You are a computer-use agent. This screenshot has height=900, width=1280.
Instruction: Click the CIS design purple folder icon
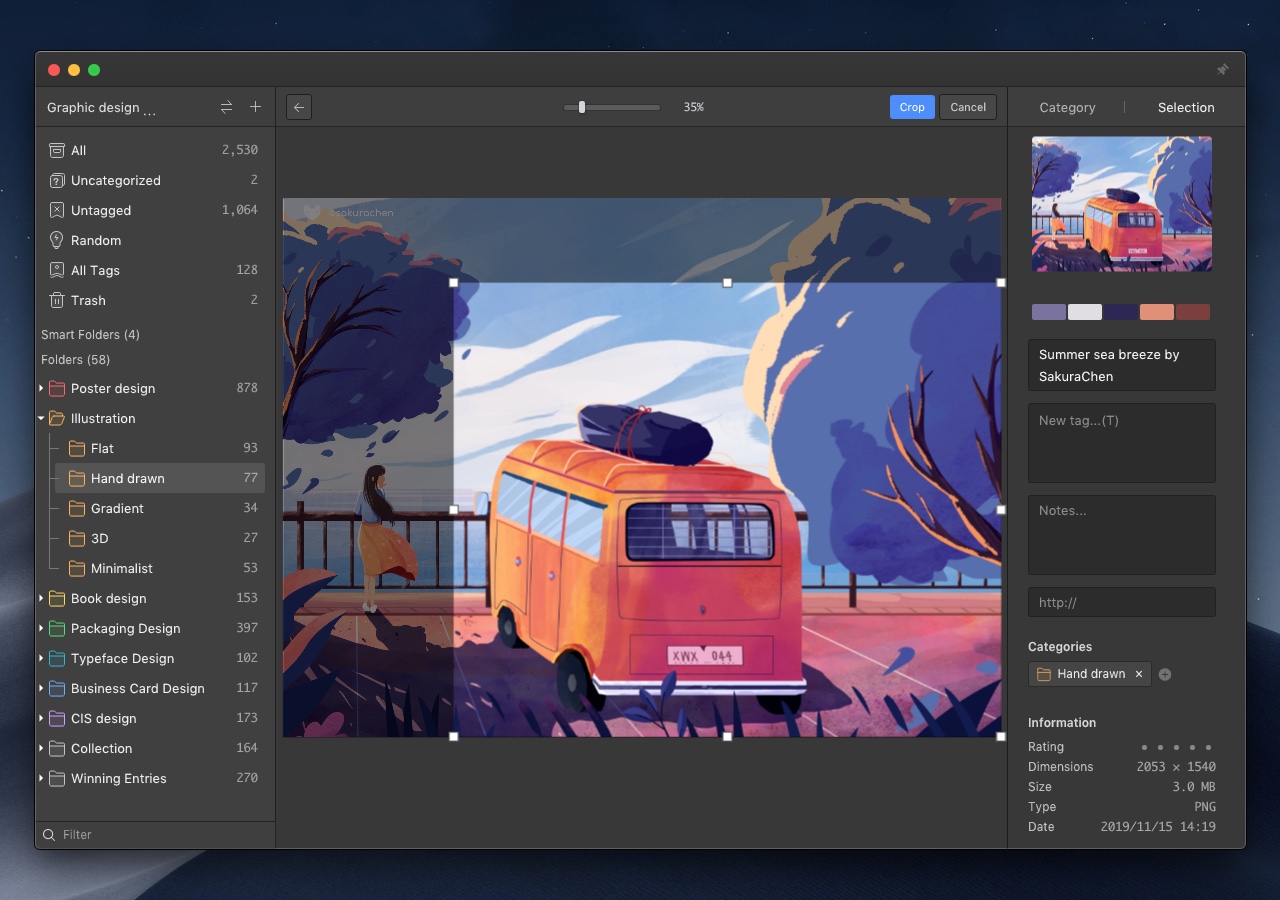[x=57, y=718]
